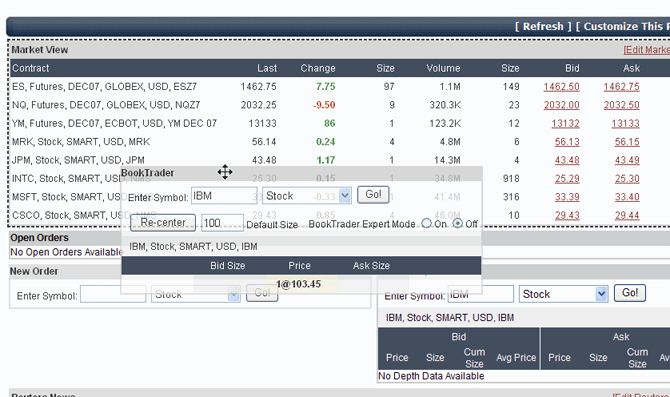Click the Bid column header in Market View

click(x=572, y=68)
